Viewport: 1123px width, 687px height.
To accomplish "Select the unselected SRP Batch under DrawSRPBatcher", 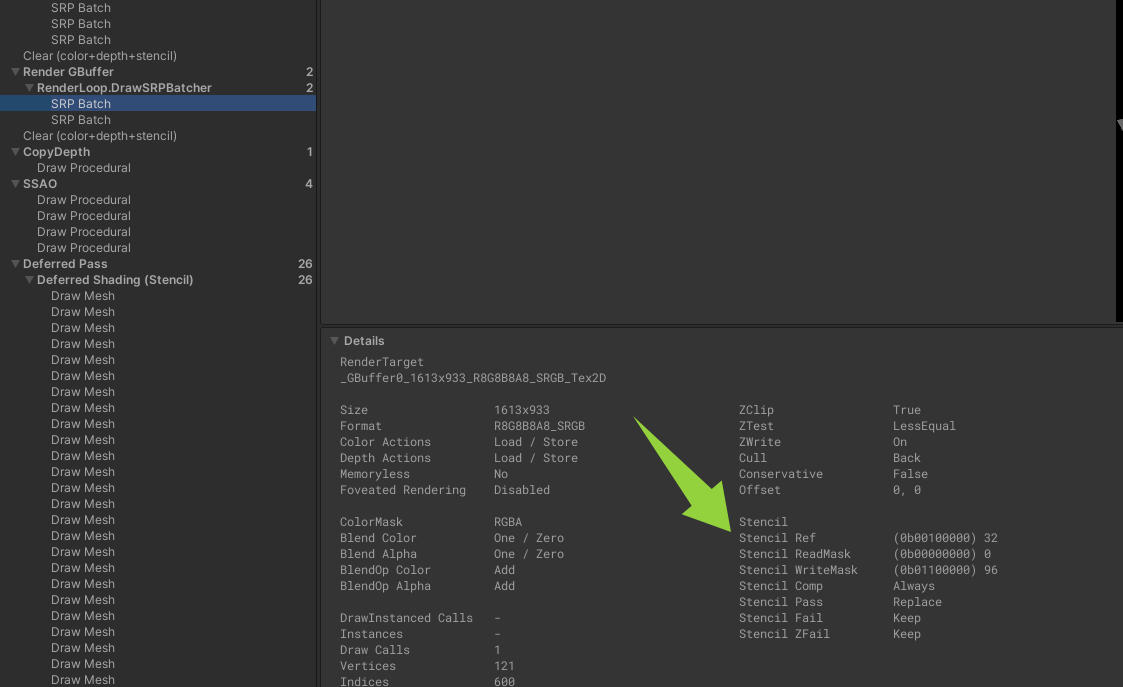I will pyautogui.click(x=81, y=120).
